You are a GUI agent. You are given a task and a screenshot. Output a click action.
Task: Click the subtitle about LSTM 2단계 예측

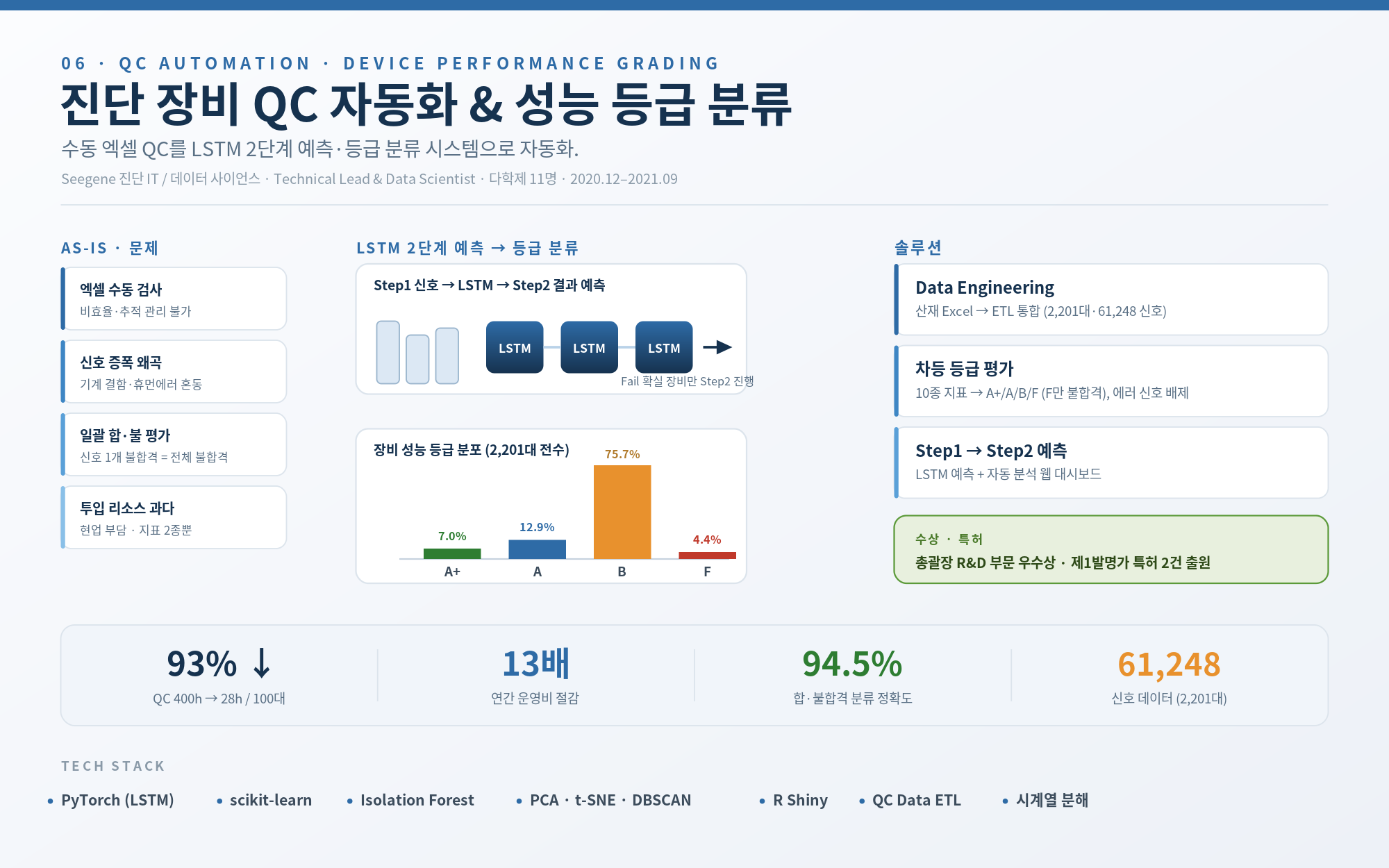coord(319,149)
